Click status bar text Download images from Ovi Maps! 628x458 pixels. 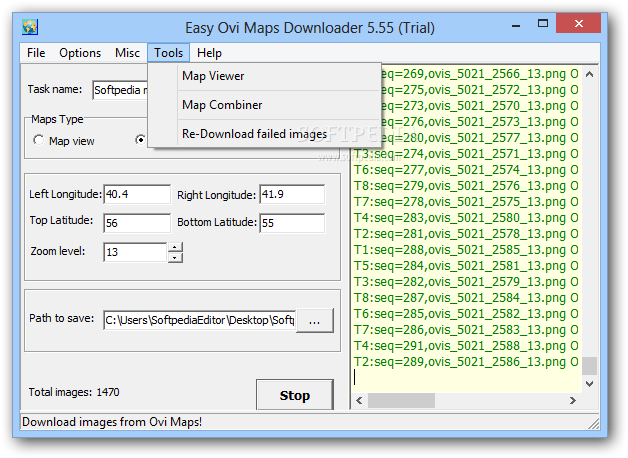click(x=112, y=422)
